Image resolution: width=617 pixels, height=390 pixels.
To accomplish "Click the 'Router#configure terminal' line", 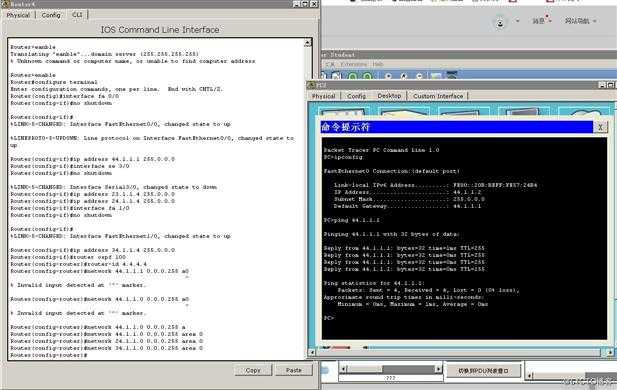I will (54, 82).
